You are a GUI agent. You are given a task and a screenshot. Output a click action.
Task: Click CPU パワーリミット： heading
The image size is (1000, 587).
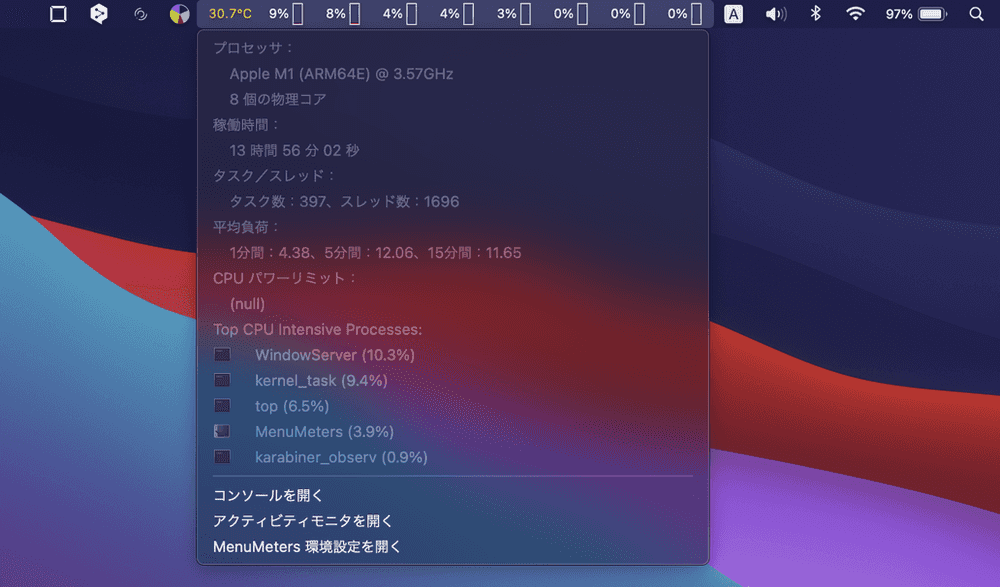(284, 278)
